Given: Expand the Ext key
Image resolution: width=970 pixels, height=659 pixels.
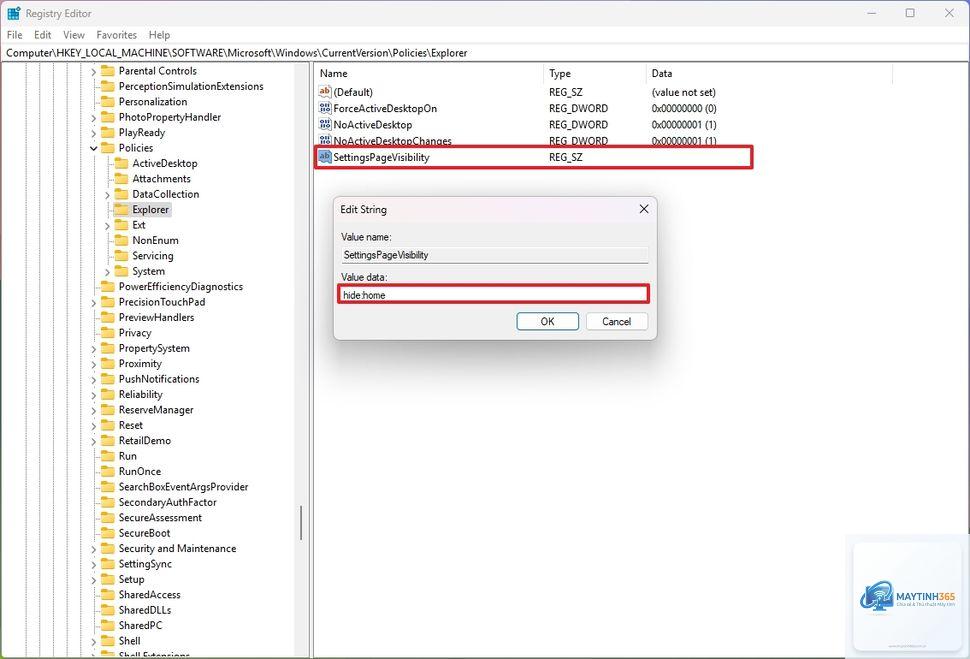Looking at the screenshot, I should click(x=107, y=226).
